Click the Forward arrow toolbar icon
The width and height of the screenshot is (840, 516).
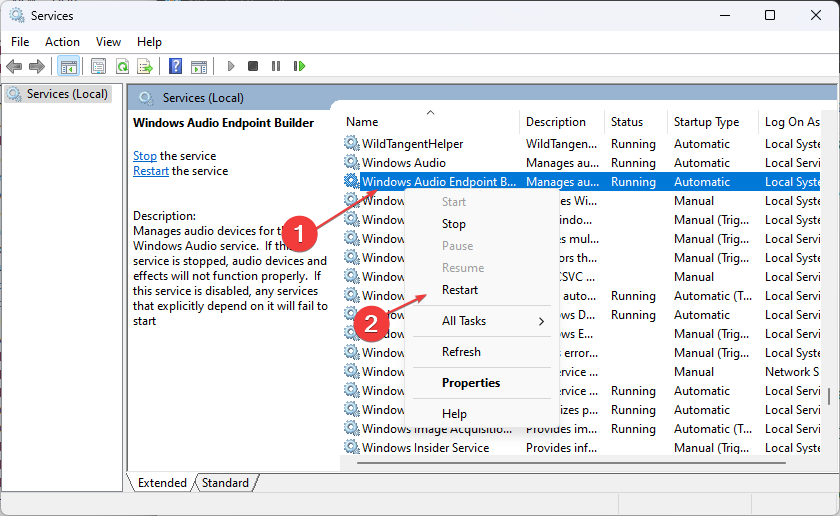(x=36, y=66)
